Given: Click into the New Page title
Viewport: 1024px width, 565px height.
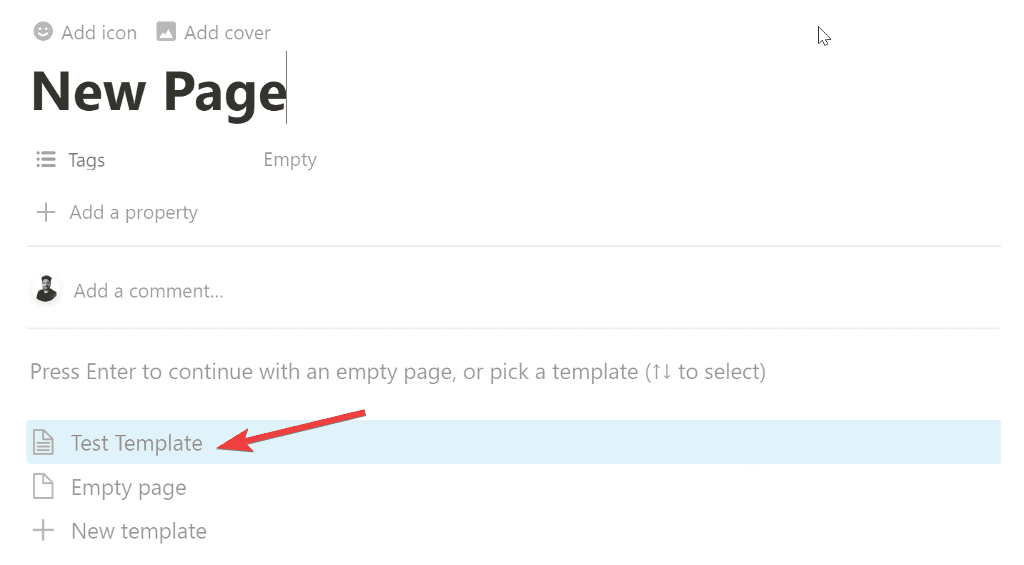Looking at the screenshot, I should [x=159, y=92].
